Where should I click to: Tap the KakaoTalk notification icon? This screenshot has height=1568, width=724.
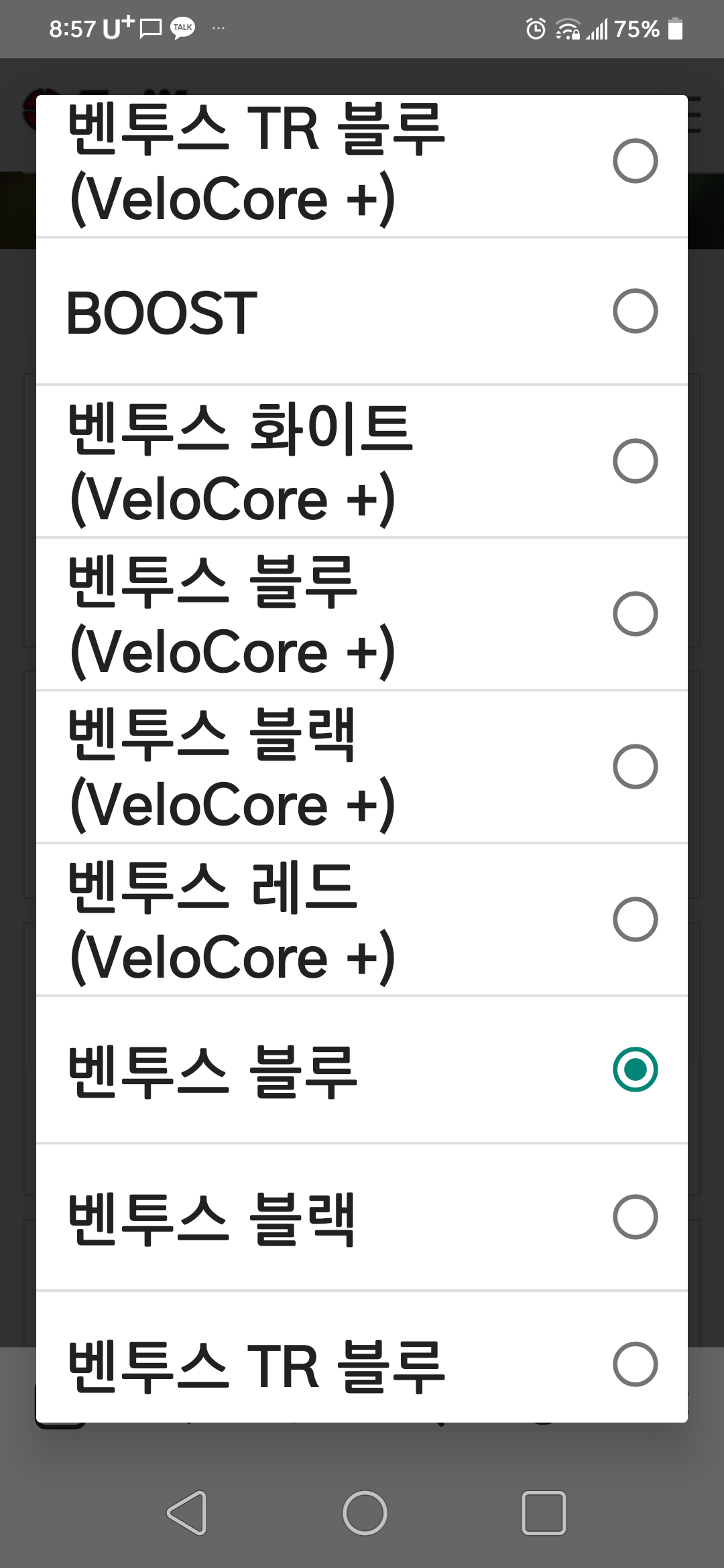point(183,28)
